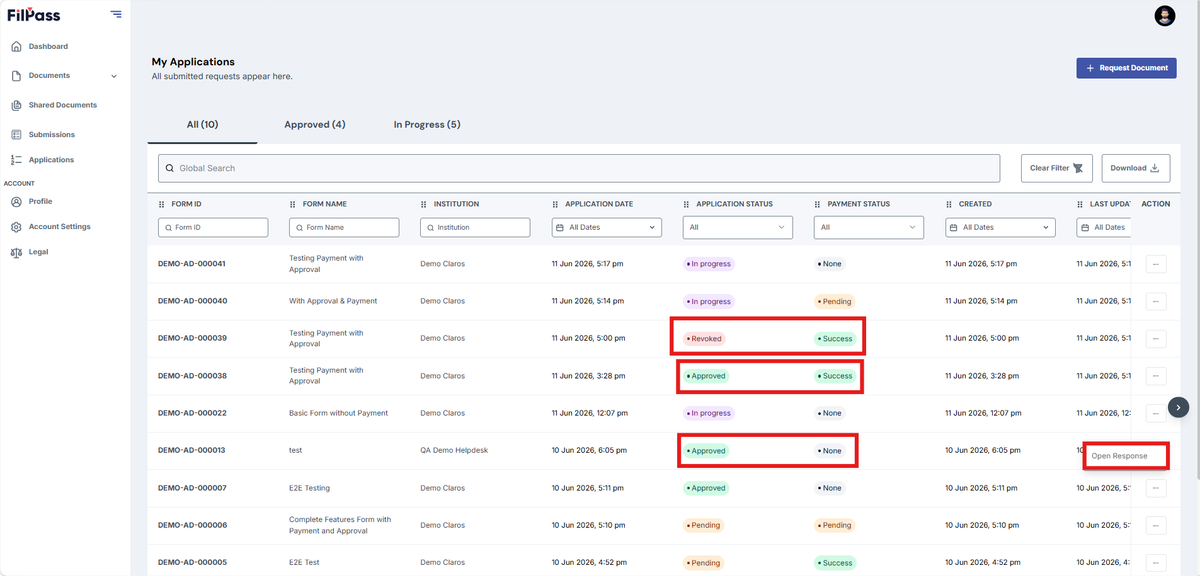Open the Application Status filter dropdown
This screenshot has height=576, width=1200.
[x=738, y=228]
